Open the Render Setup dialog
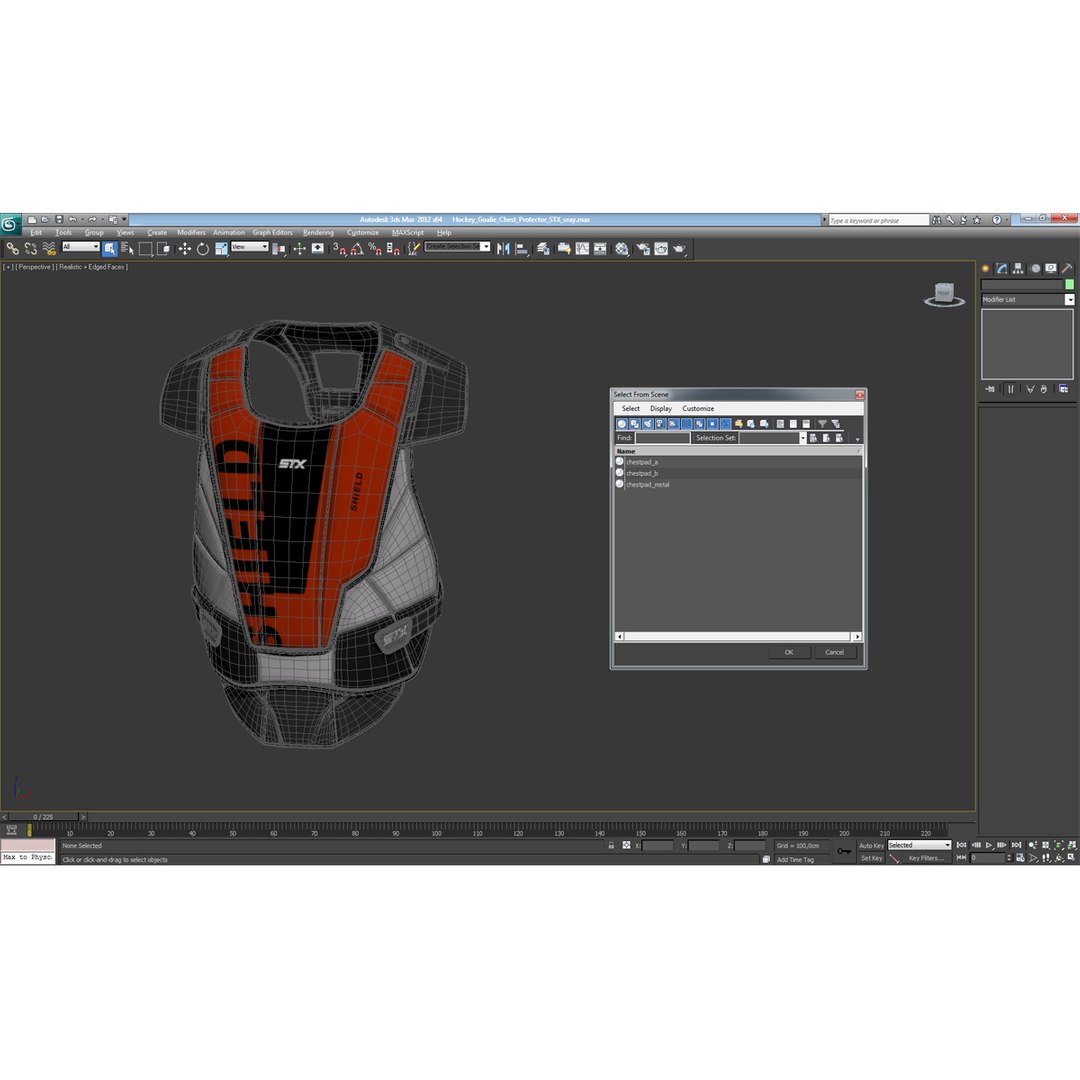 pos(643,249)
